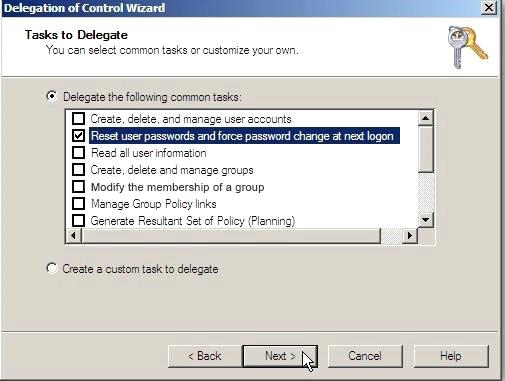Enable Read all user information checkbox
This screenshot has width=505, height=381.
click(78, 152)
